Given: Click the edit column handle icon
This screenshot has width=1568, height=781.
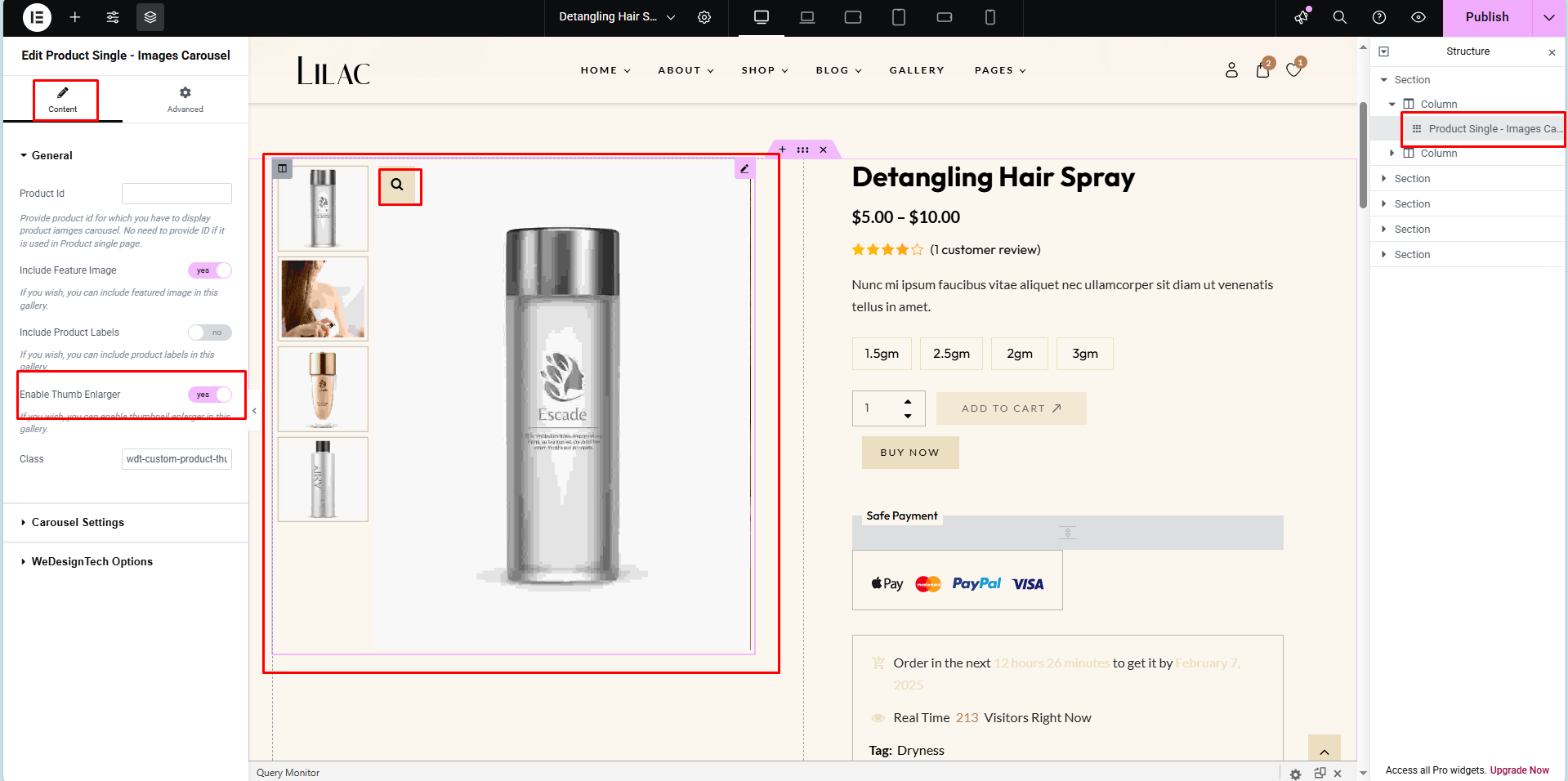Looking at the screenshot, I should coord(282,168).
